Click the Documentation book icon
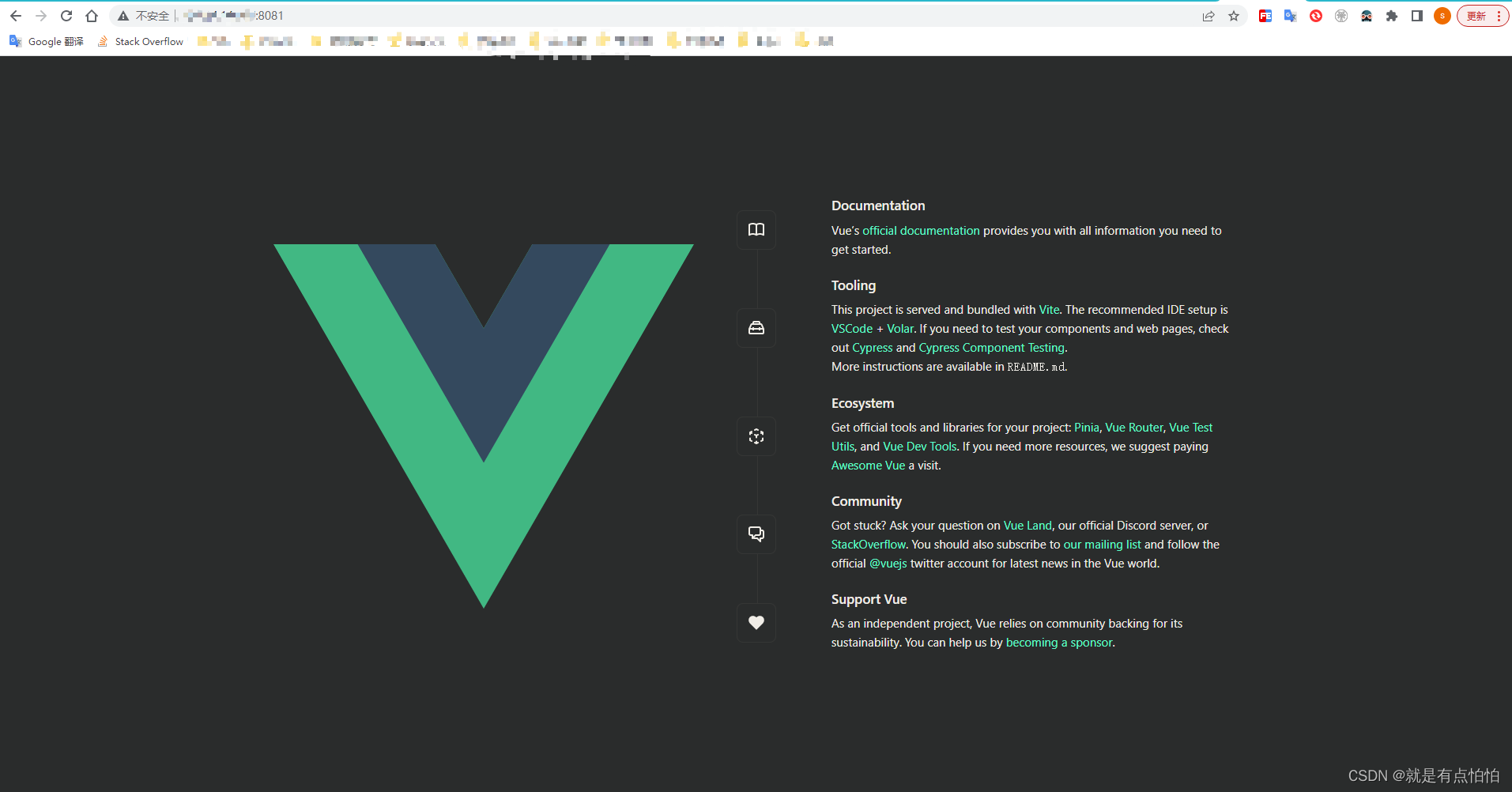Viewport: 1512px width, 792px height. point(756,230)
